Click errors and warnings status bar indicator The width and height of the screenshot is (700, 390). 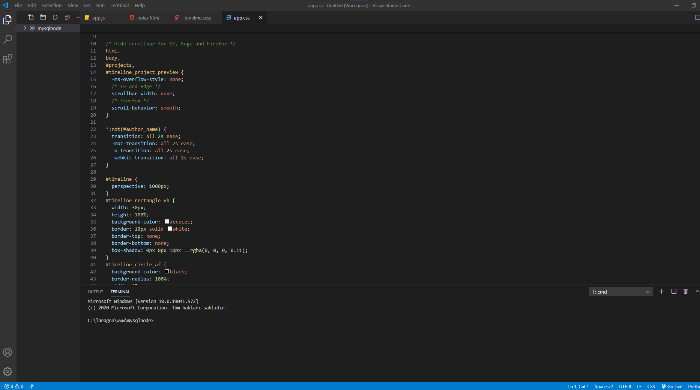pos(13,386)
